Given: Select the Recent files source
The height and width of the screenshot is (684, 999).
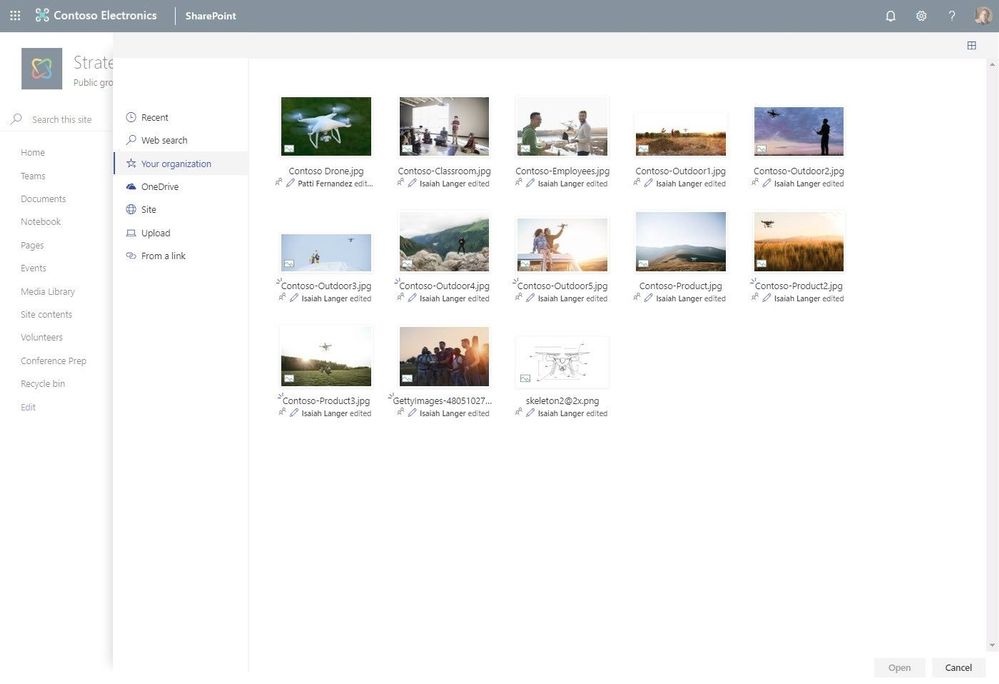Looking at the screenshot, I should (156, 117).
